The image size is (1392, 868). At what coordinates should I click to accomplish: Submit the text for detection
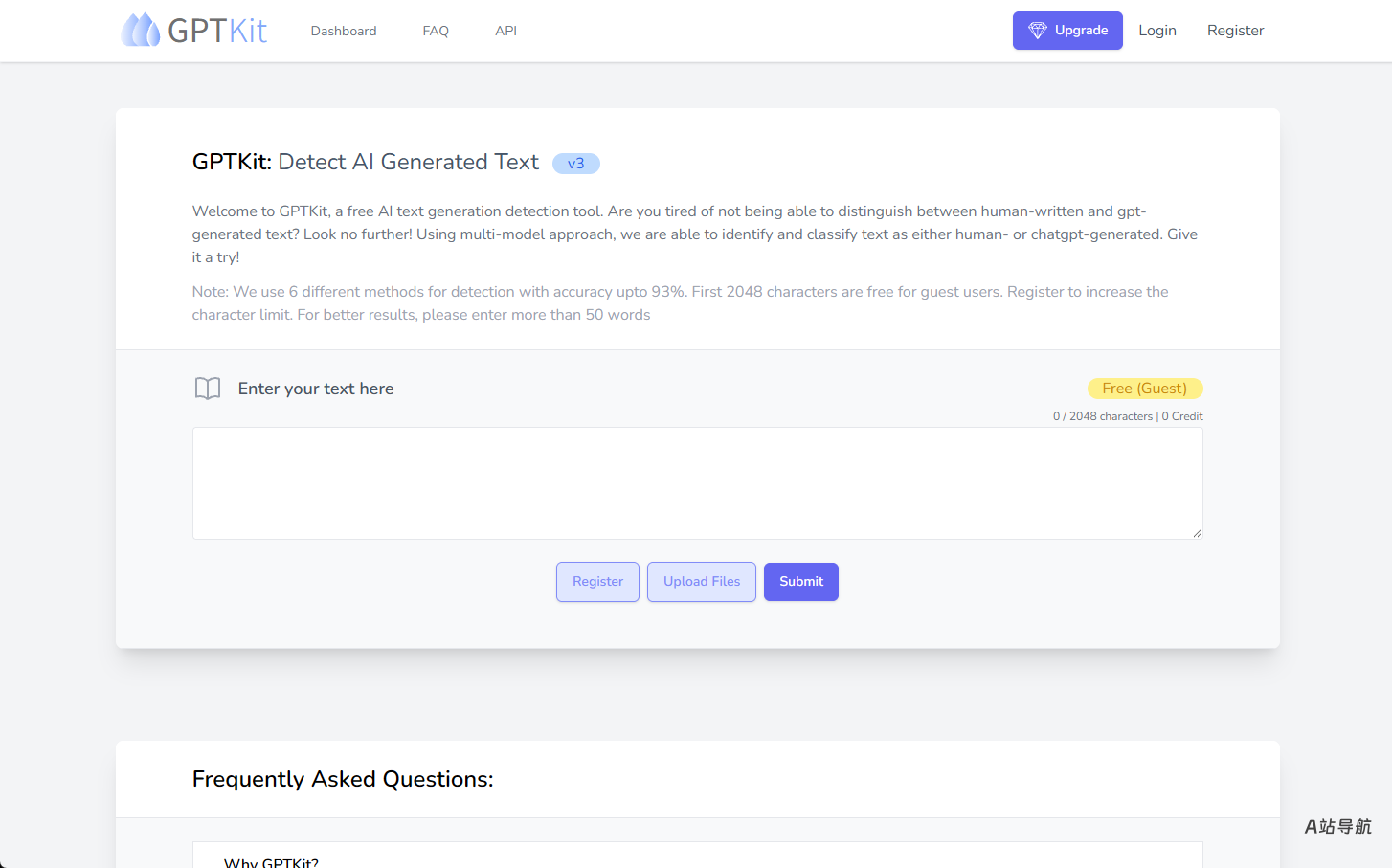click(801, 582)
